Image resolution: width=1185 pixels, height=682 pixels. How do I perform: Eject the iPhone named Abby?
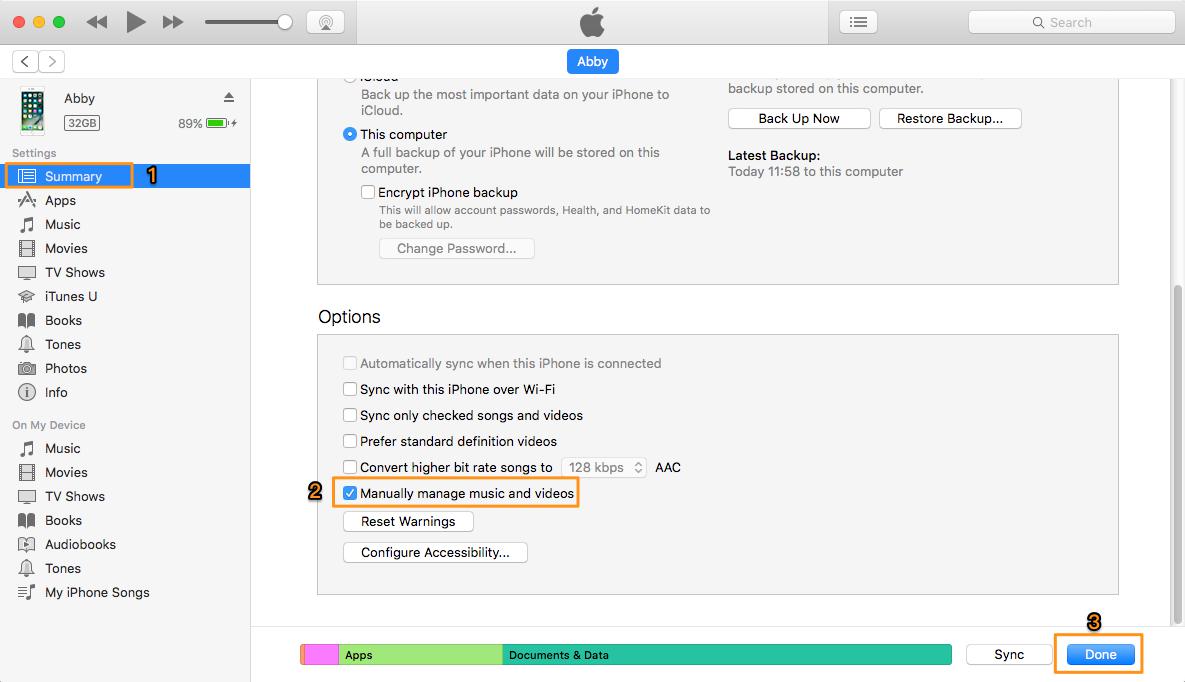[228, 98]
